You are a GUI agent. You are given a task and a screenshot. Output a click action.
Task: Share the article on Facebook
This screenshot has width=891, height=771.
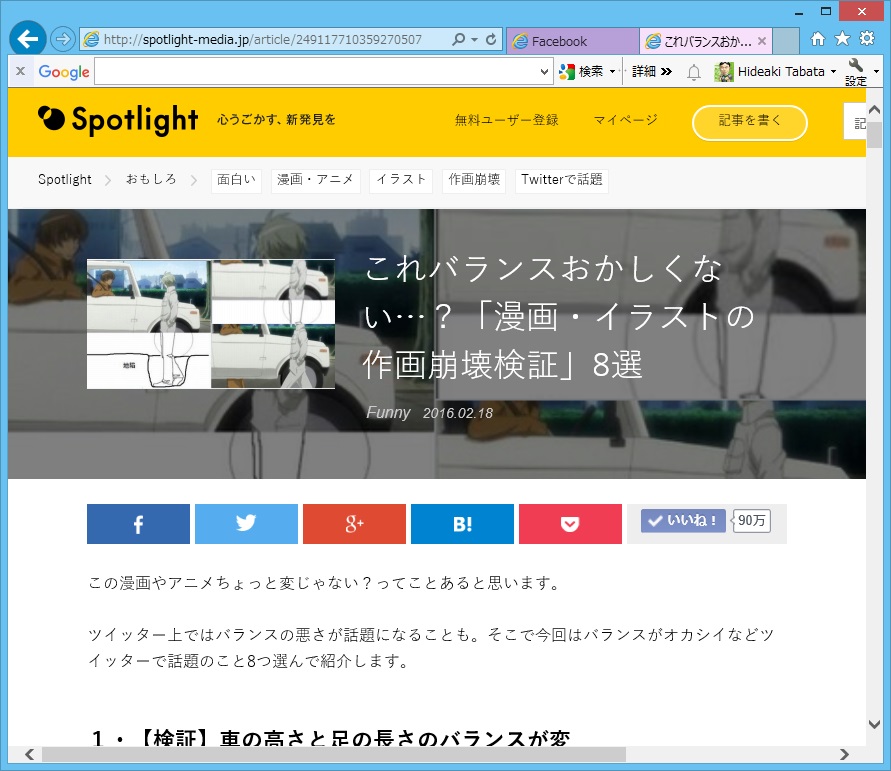click(138, 523)
